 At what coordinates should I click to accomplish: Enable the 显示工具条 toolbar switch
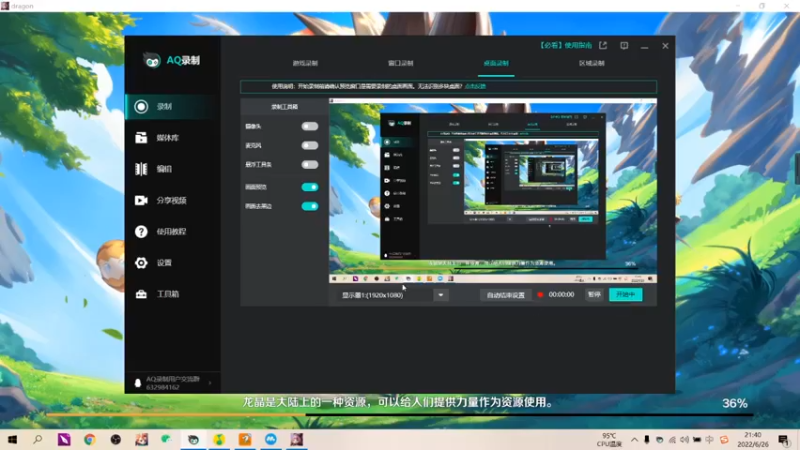pos(310,165)
